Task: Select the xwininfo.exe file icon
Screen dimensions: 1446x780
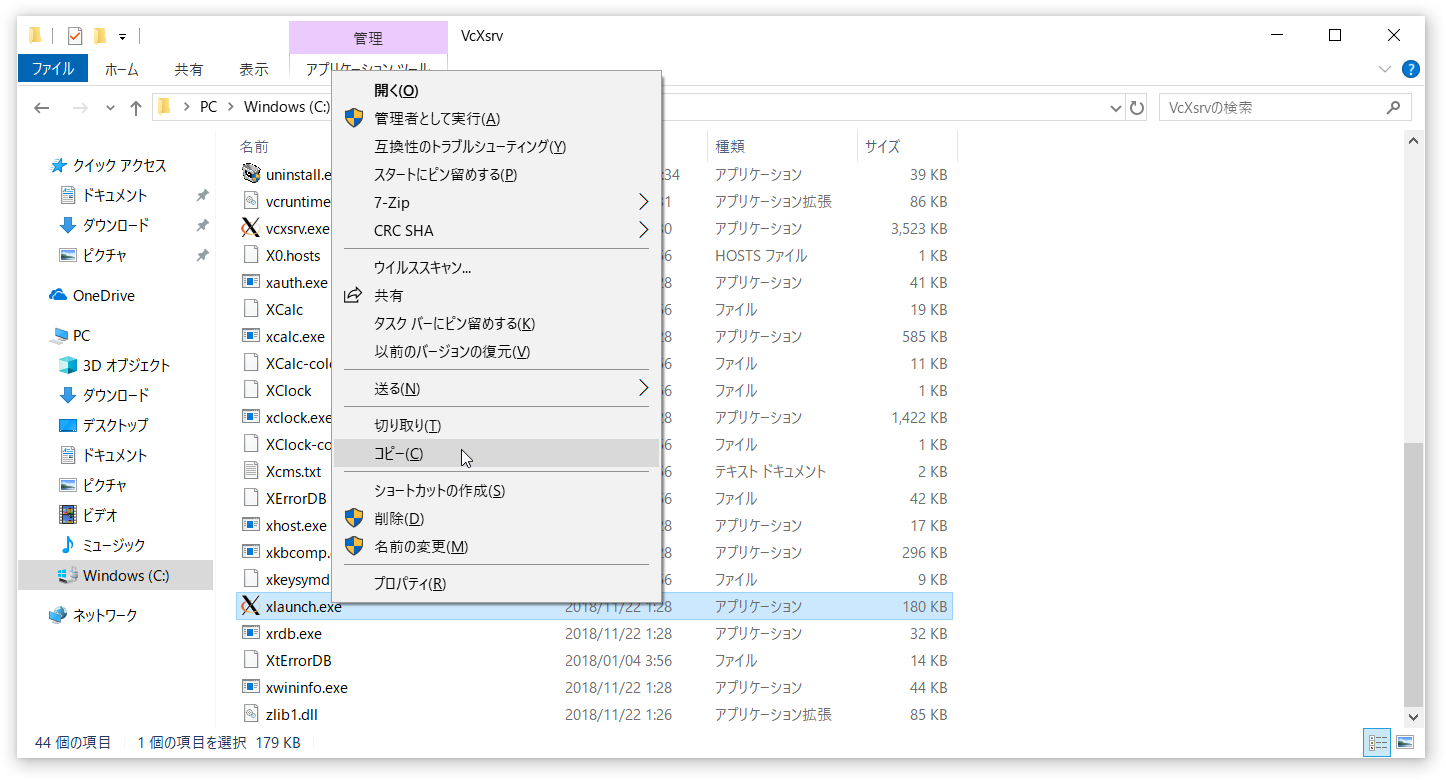Action: [251, 687]
